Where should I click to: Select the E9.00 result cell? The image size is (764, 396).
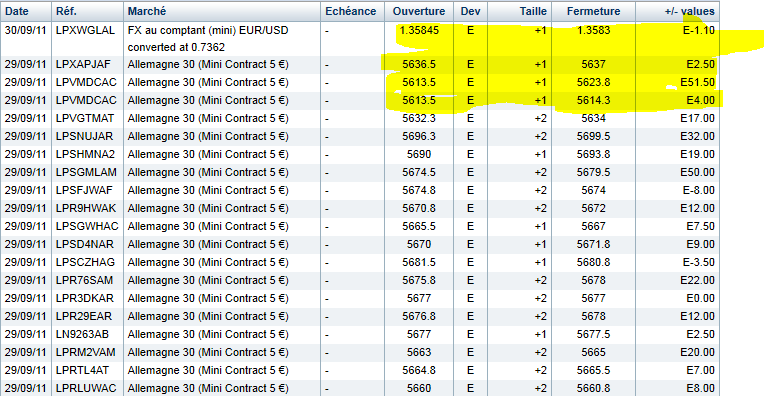[701, 245]
